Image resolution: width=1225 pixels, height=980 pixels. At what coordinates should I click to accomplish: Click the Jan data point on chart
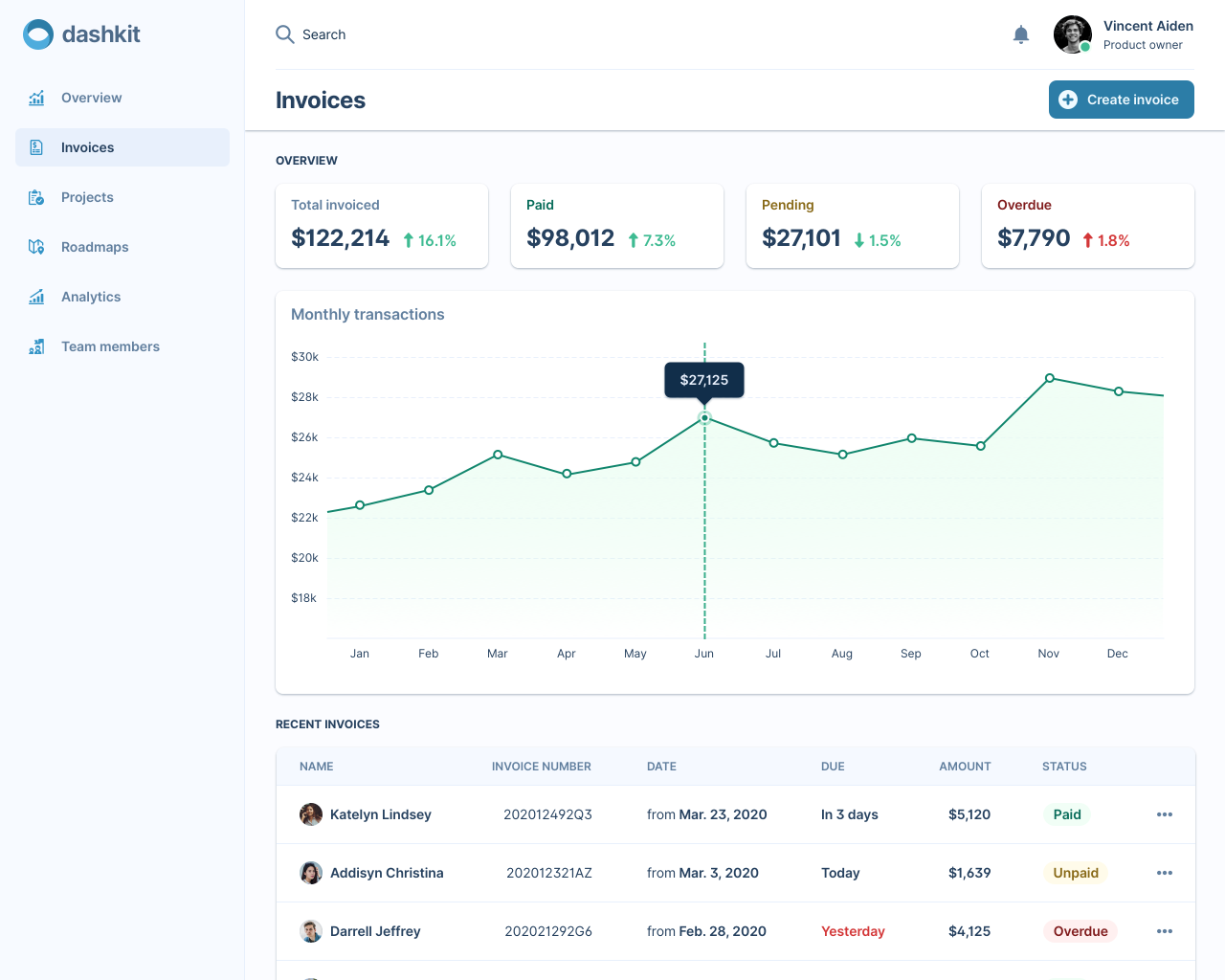[360, 505]
